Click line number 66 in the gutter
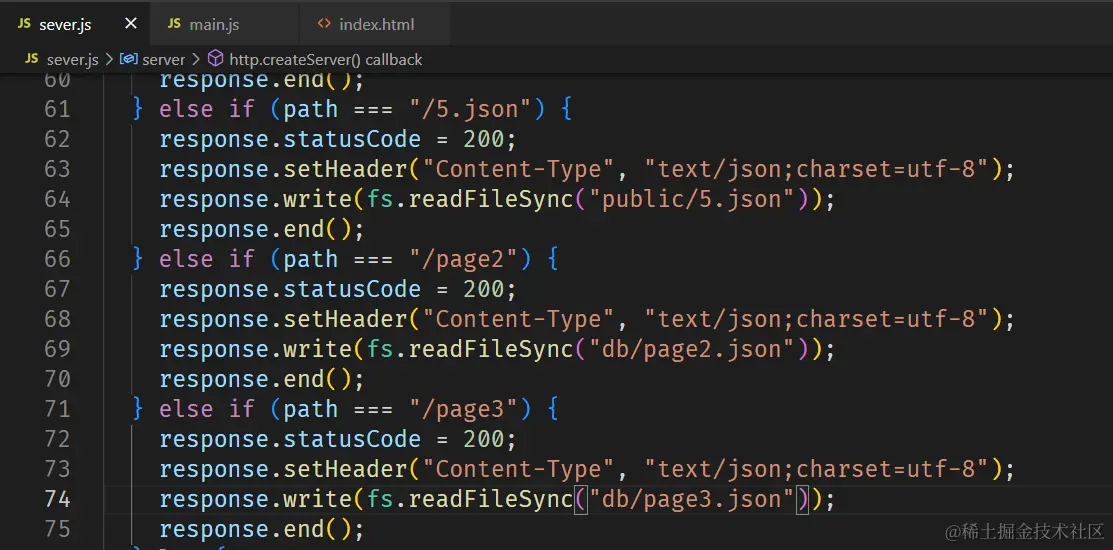This screenshot has width=1113, height=550. click(57, 259)
